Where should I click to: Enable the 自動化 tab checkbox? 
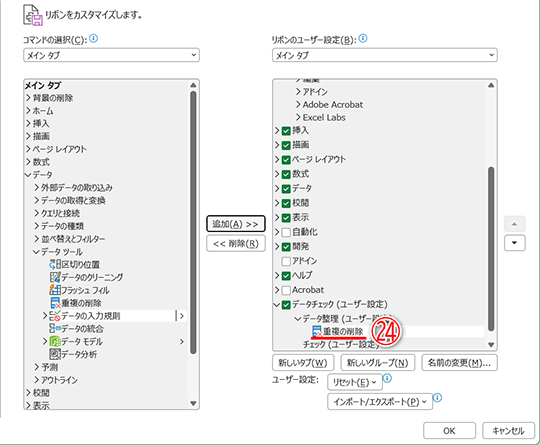pos(286,232)
